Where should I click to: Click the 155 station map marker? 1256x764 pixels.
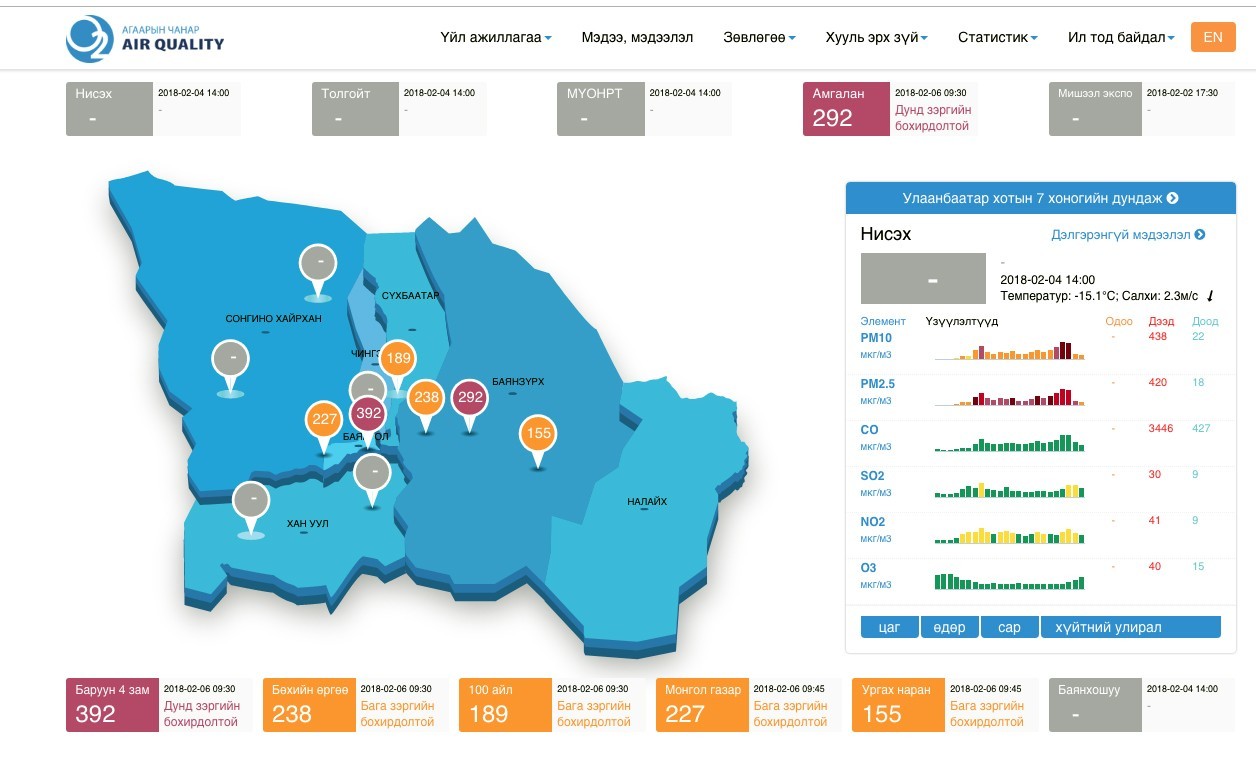pos(538,434)
